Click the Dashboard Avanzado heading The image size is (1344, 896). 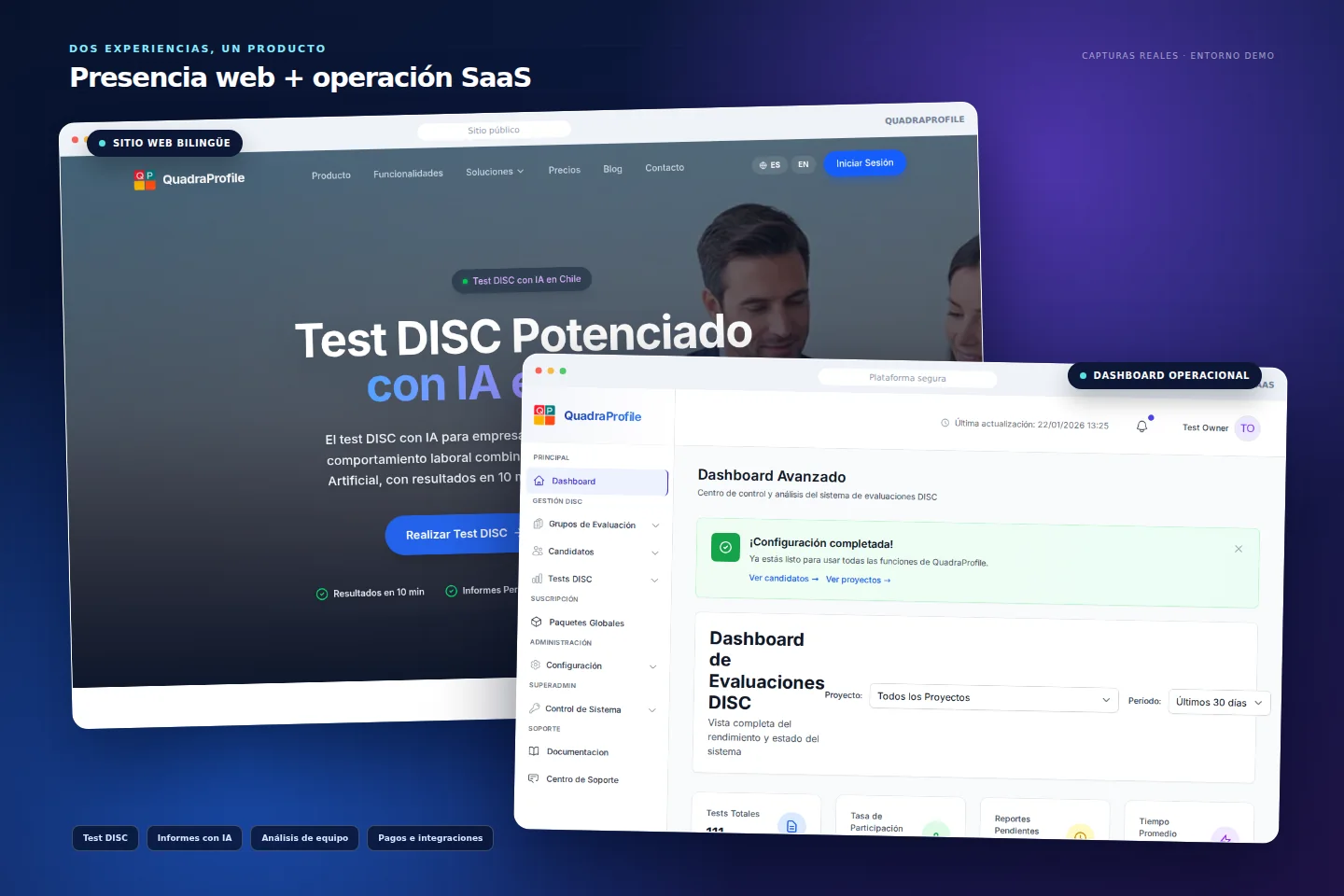772,476
